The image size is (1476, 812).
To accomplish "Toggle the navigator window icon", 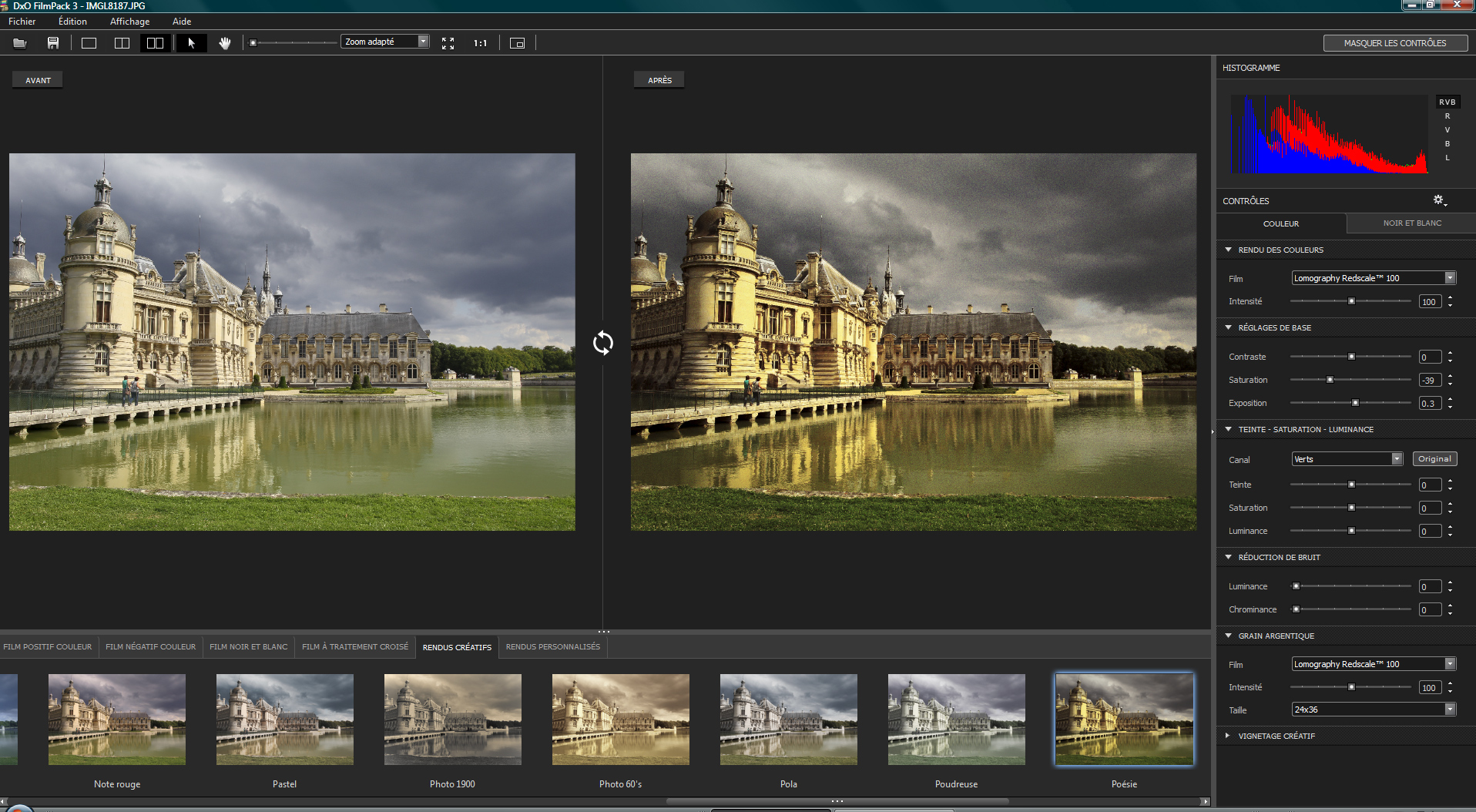I will click(518, 43).
